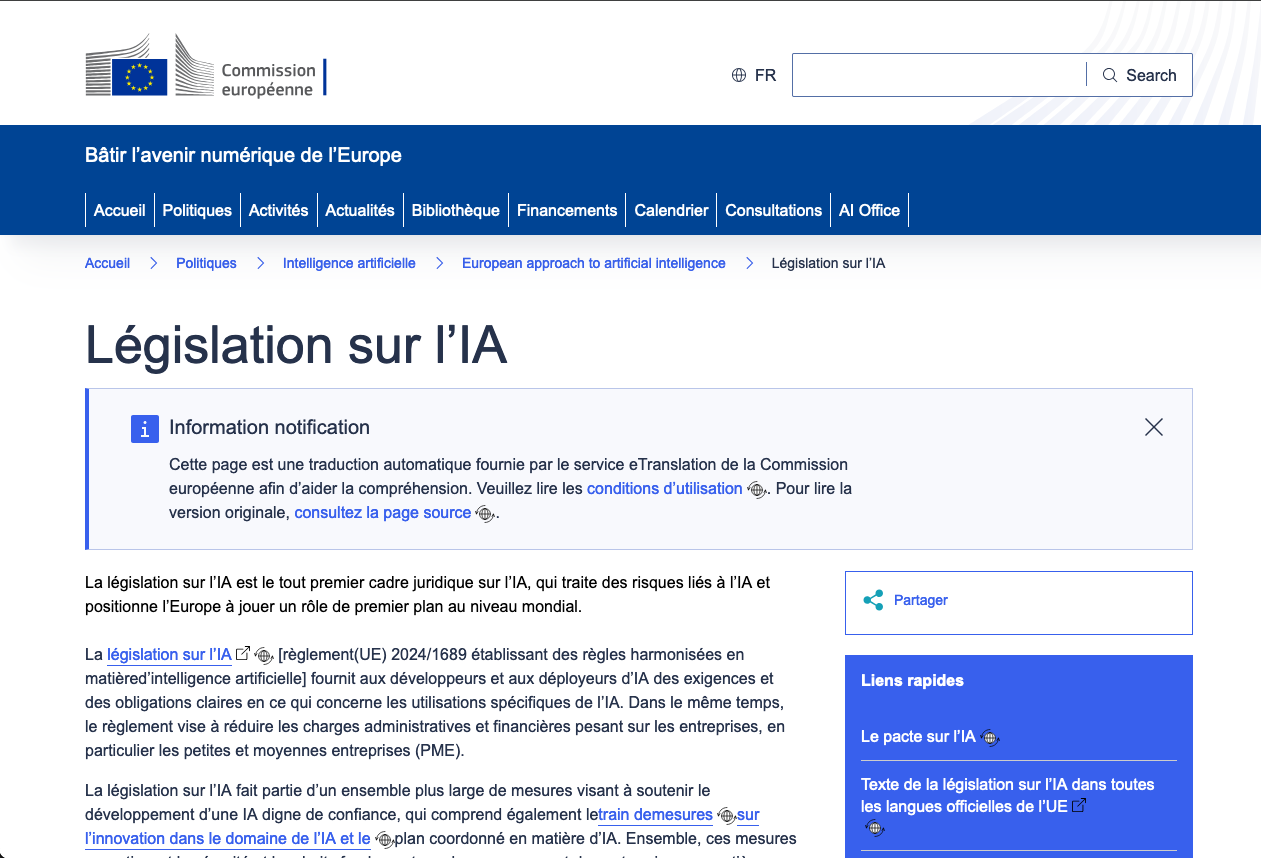This screenshot has width=1261, height=858.
Task: Click the Partager share icon
Action: pos(873,600)
